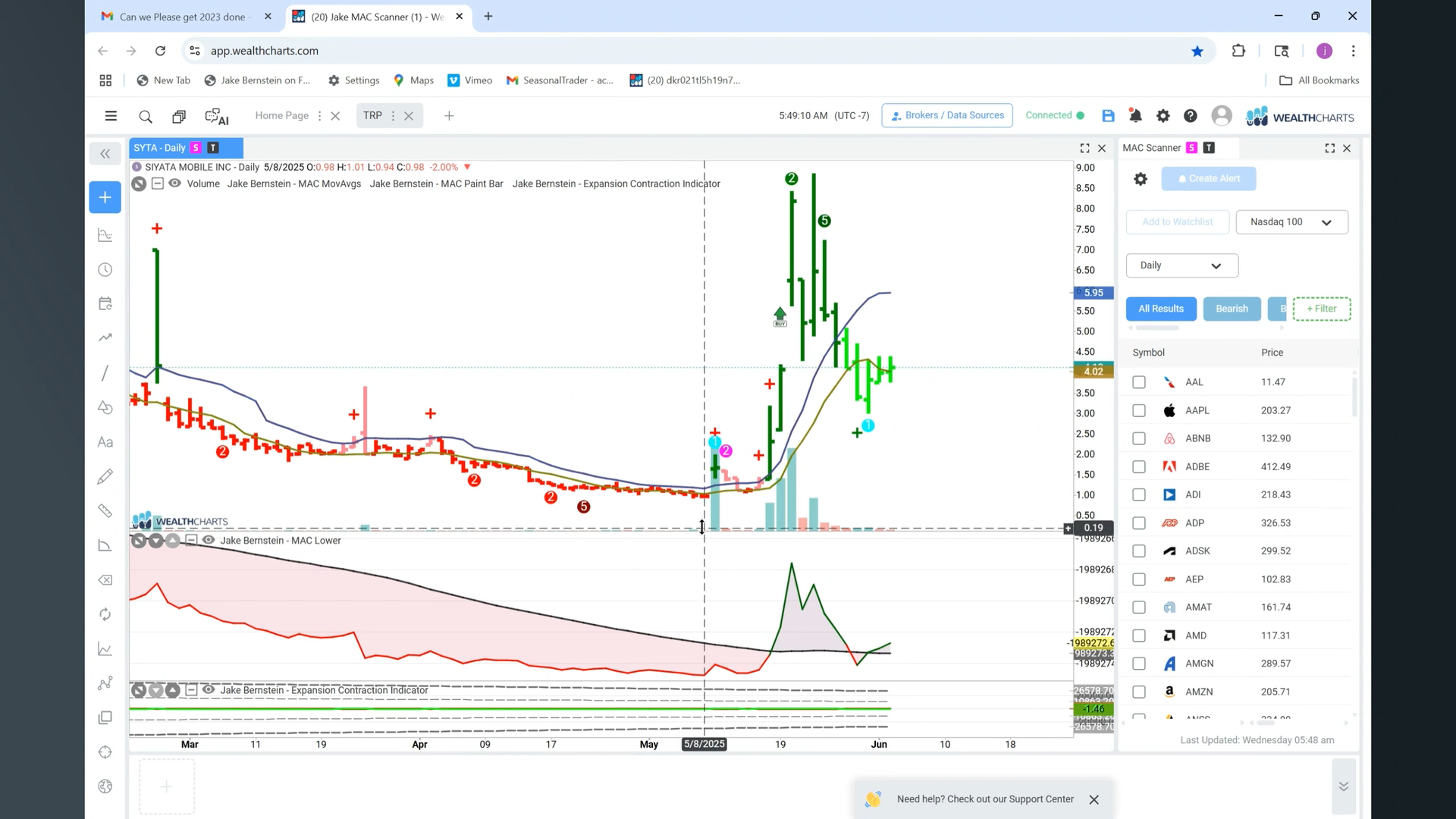
Task: Add a new workspace tab with plus
Action: [449, 116]
